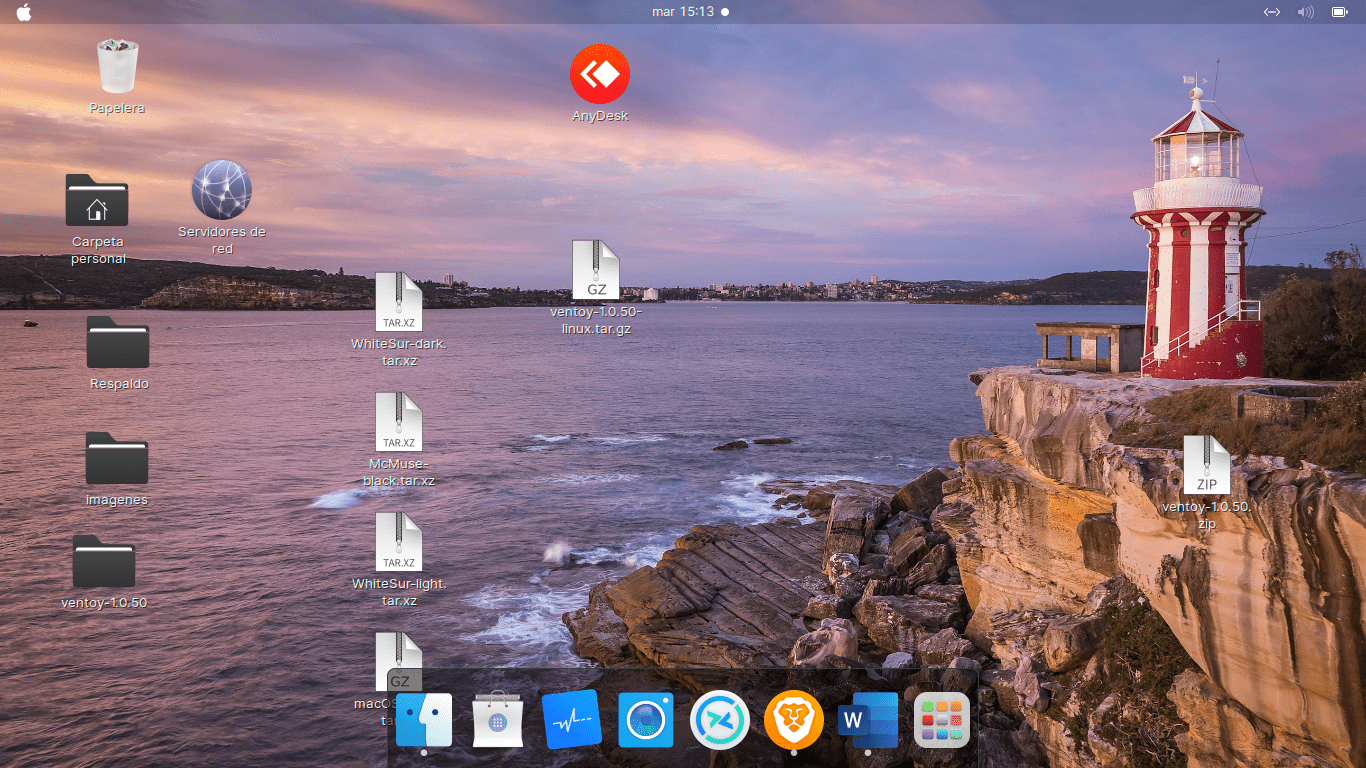Show the applications grid launcher
The width and height of the screenshot is (1366, 768).
942,719
